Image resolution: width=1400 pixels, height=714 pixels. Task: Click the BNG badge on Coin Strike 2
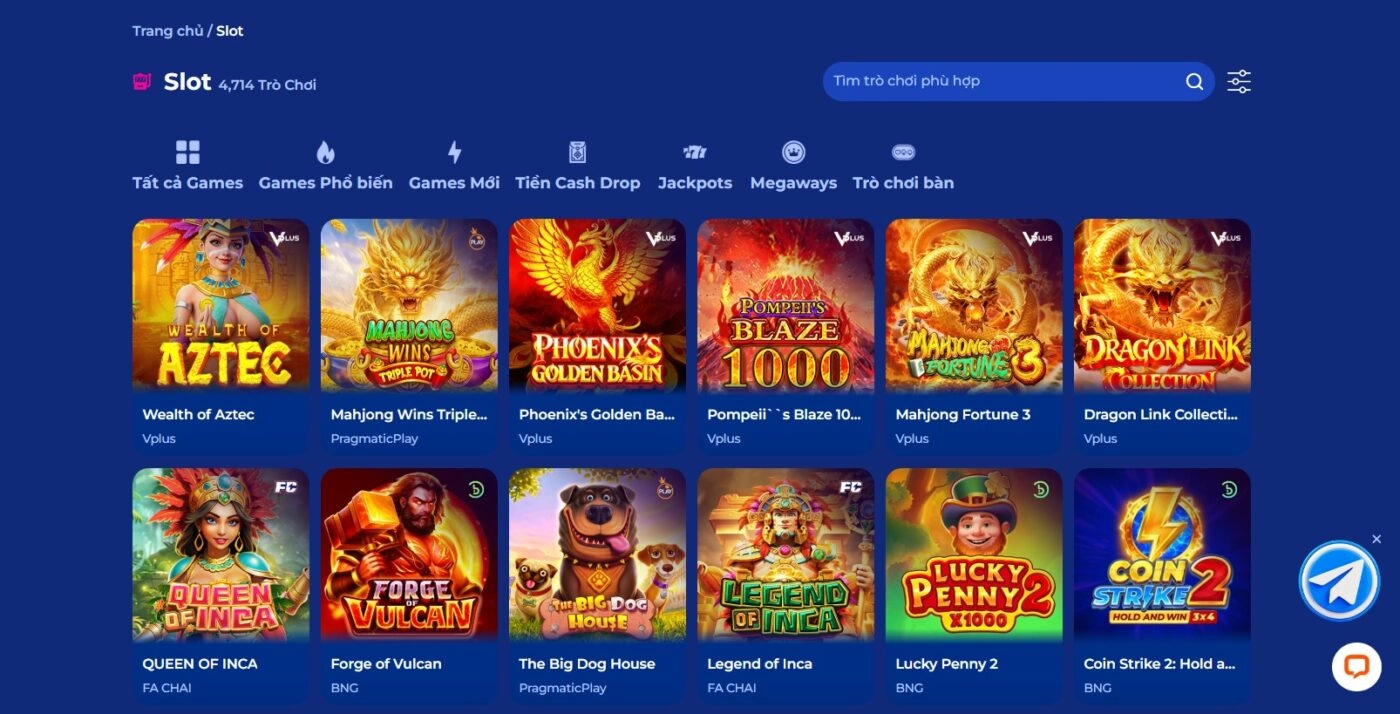click(x=1228, y=489)
